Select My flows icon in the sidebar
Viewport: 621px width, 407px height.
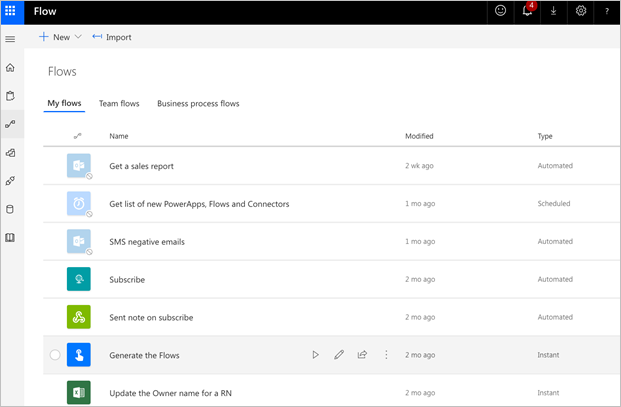click(10, 124)
